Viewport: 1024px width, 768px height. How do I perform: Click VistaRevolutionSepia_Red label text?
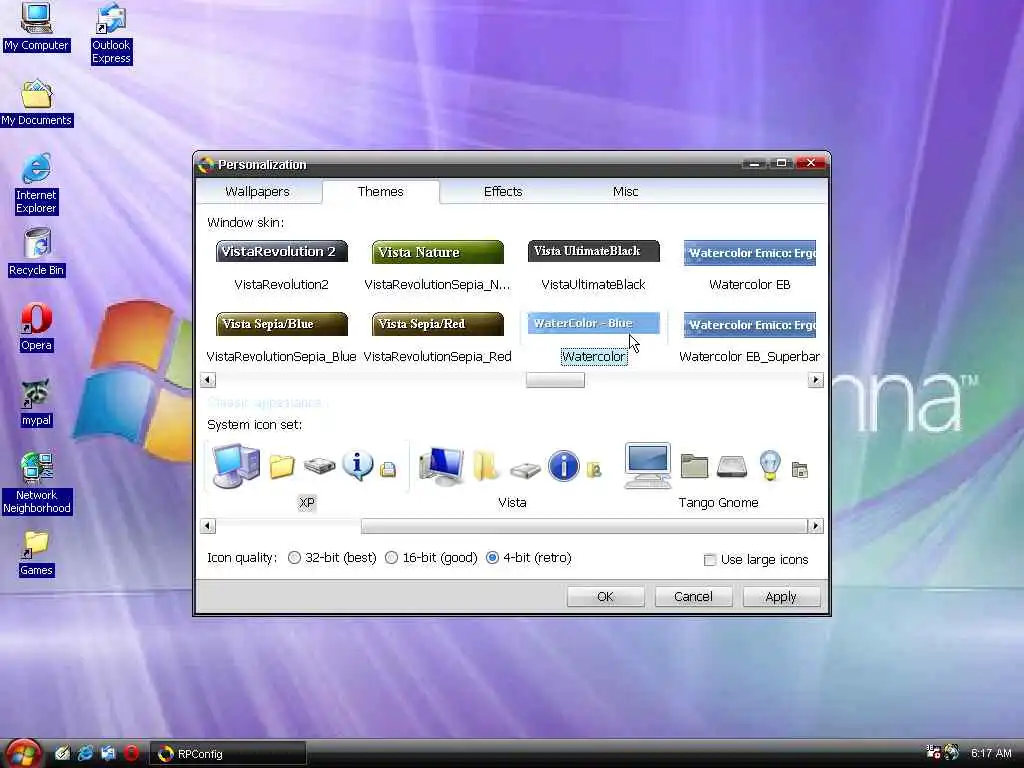click(x=438, y=357)
